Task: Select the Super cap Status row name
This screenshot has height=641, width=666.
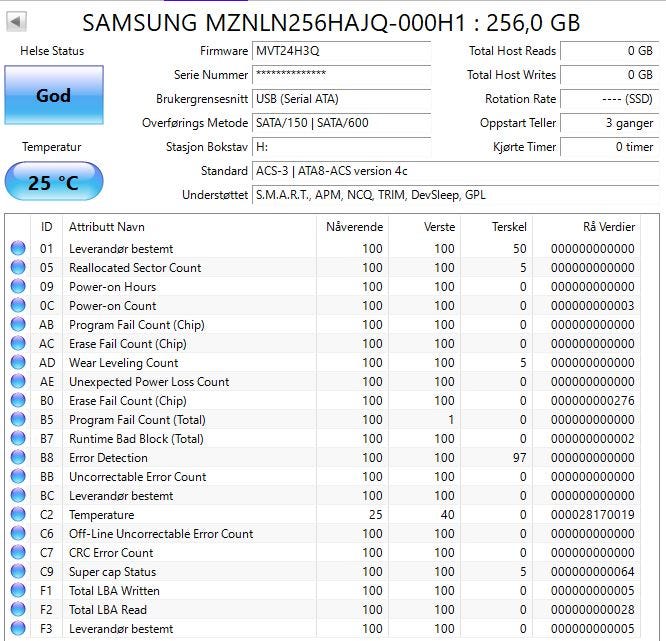Action: pyautogui.click(x=113, y=571)
